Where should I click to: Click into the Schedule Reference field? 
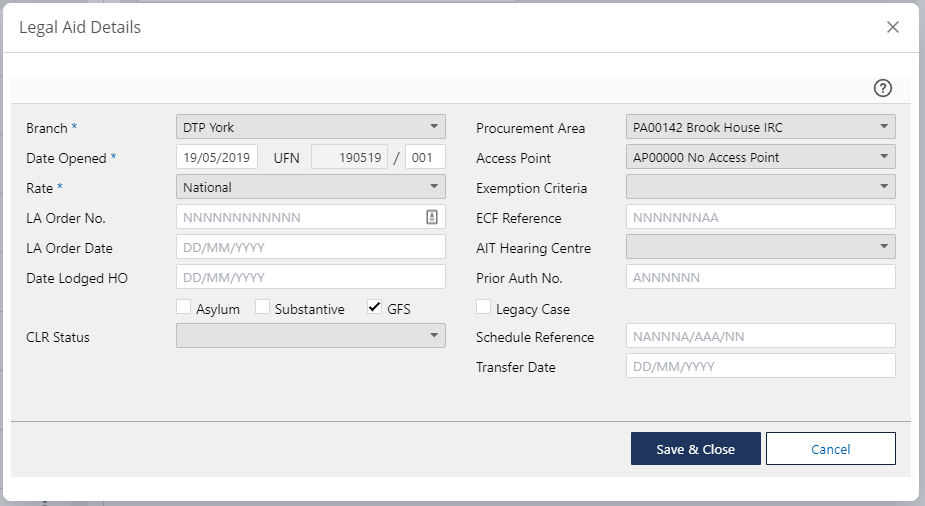tap(760, 337)
